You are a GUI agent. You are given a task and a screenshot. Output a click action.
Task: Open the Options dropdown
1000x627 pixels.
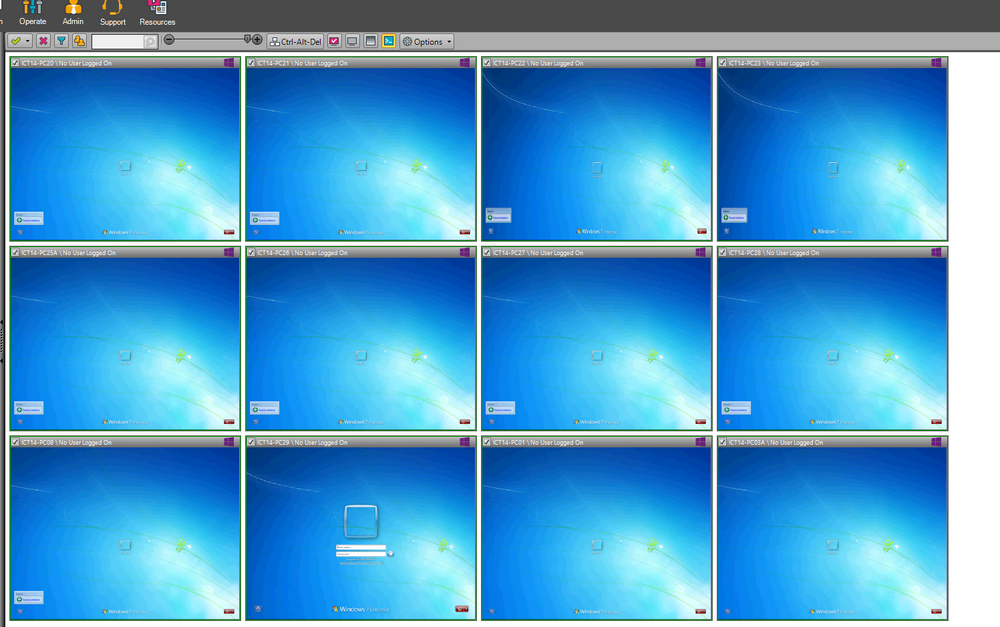click(427, 41)
